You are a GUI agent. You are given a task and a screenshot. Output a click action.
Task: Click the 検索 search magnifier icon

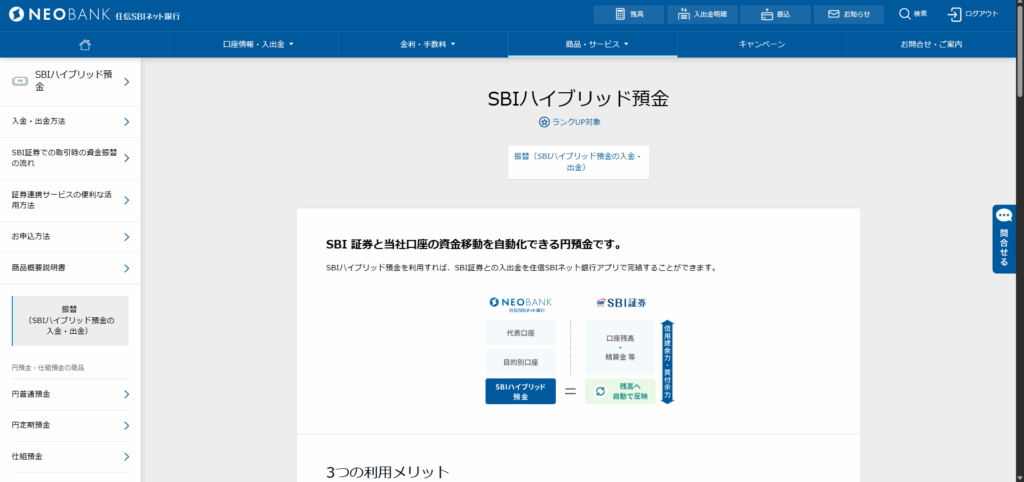point(904,14)
